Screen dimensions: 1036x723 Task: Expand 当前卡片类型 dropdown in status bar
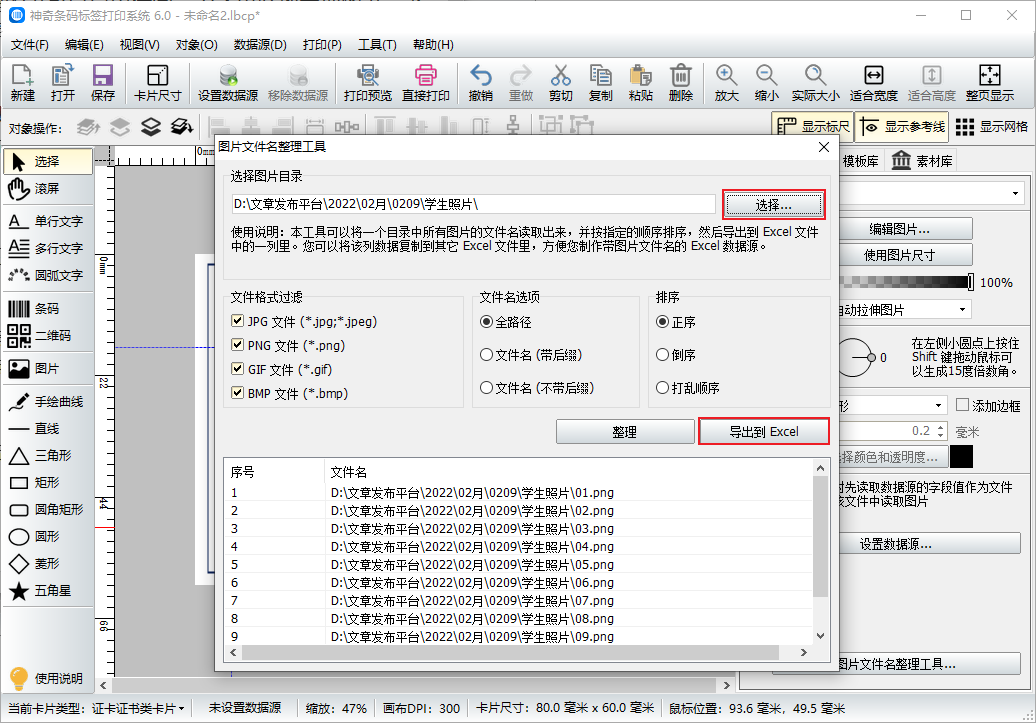181,708
